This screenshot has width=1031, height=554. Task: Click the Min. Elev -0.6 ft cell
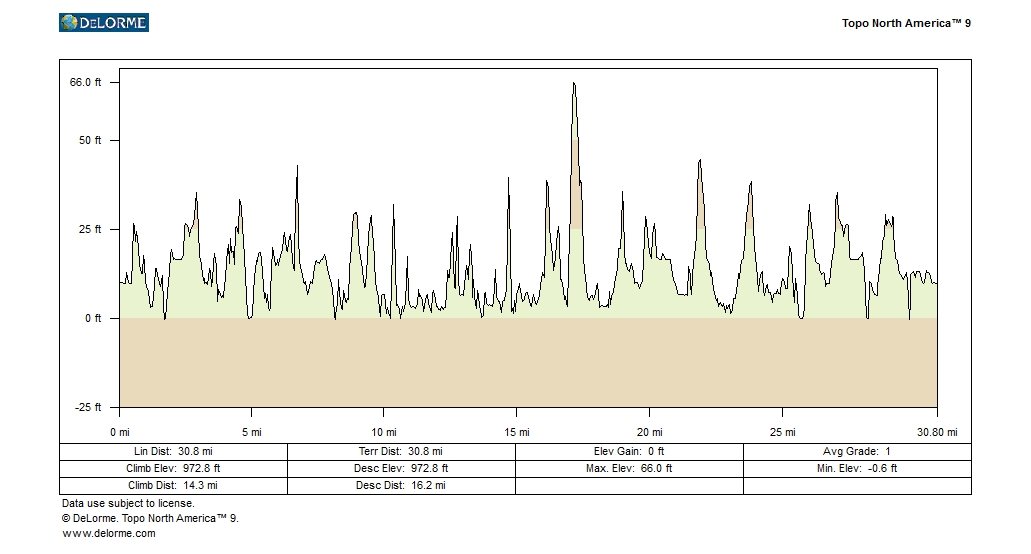click(x=857, y=468)
